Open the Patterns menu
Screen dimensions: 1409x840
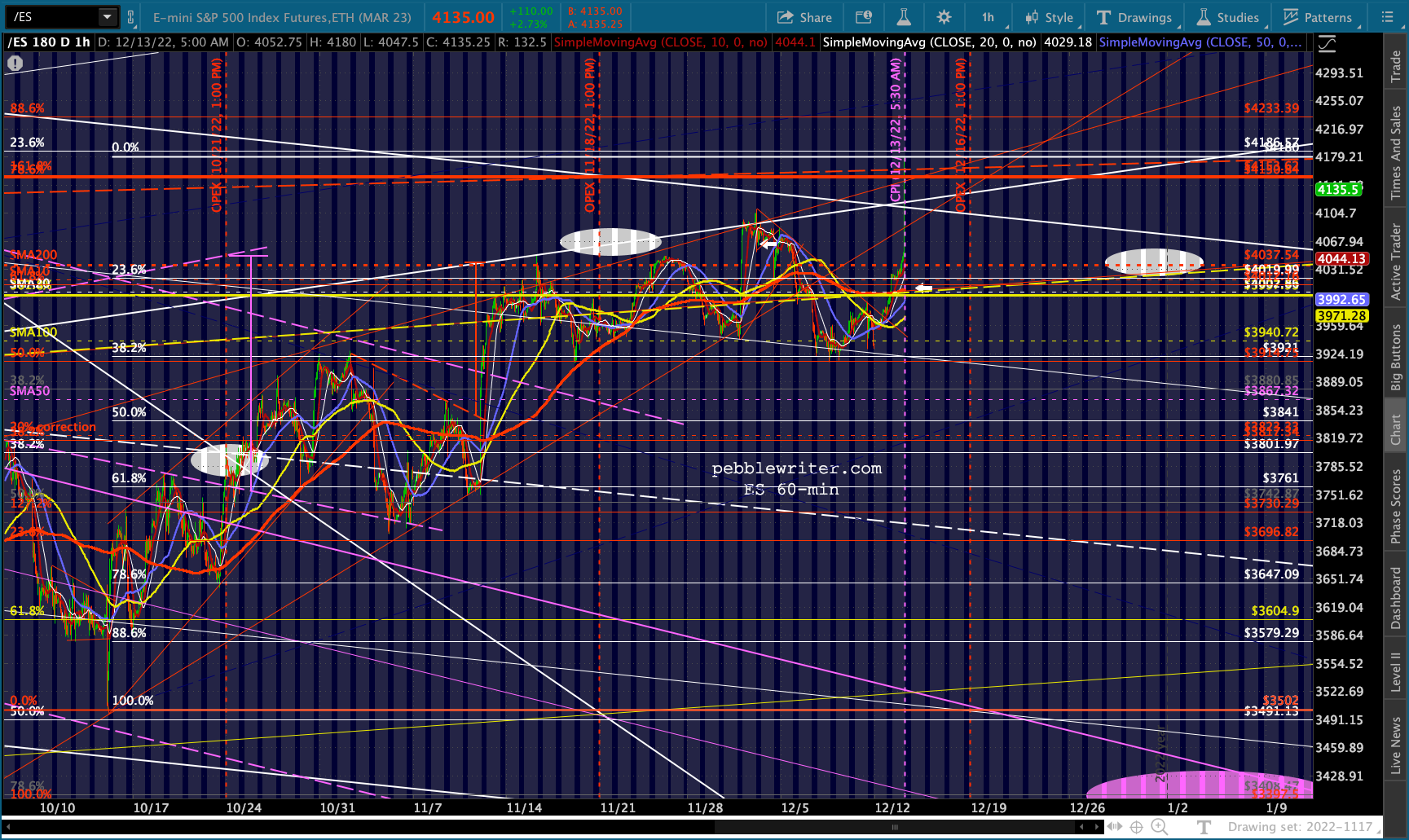click(1318, 17)
